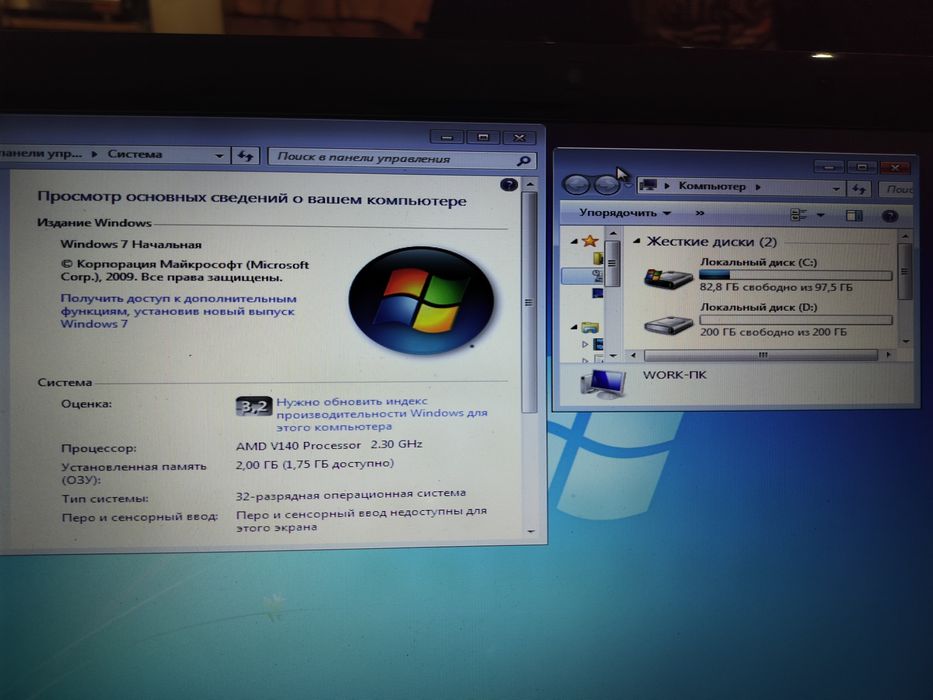The width and height of the screenshot is (933, 700).
Task: Select the Favorites star in navigation pane
Action: (590, 240)
